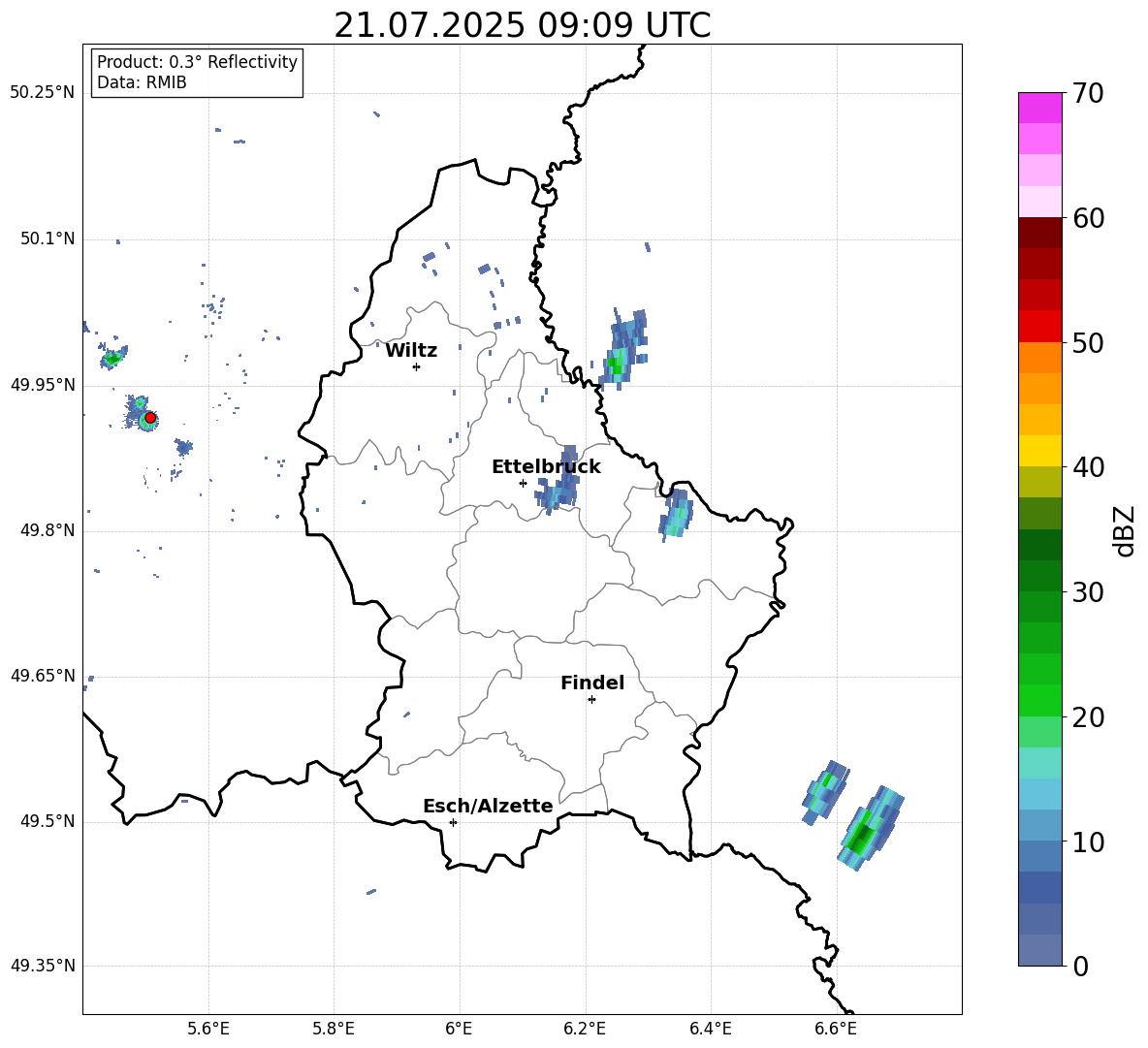Click the 50.1°N latitude label
This screenshot has height=1048, width=1148.
pos(47,238)
